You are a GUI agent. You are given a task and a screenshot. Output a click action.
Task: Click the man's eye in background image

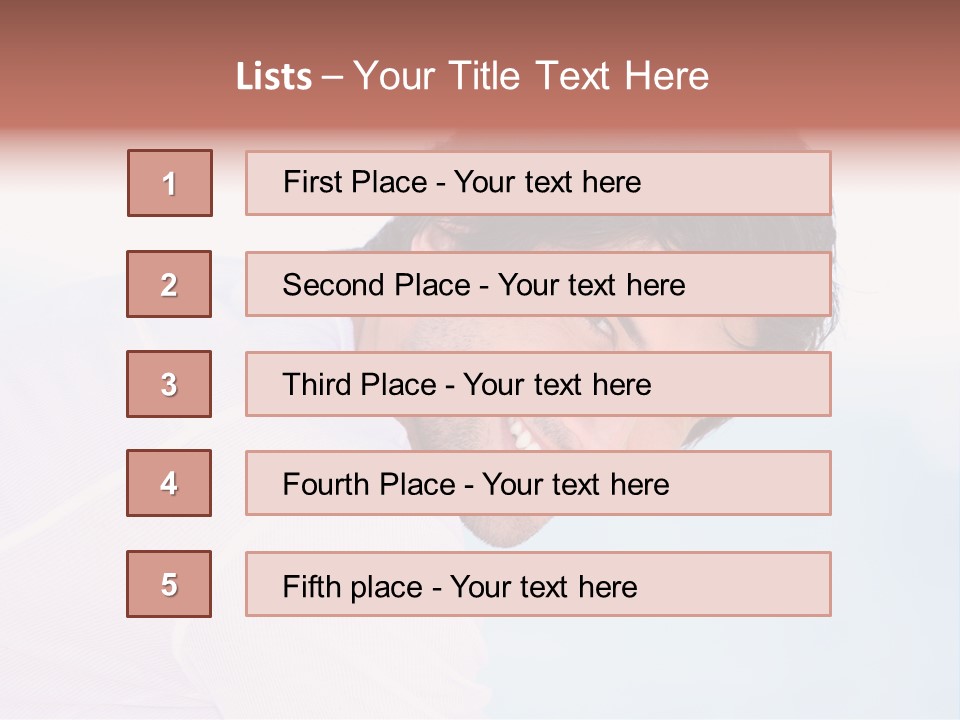[601, 329]
